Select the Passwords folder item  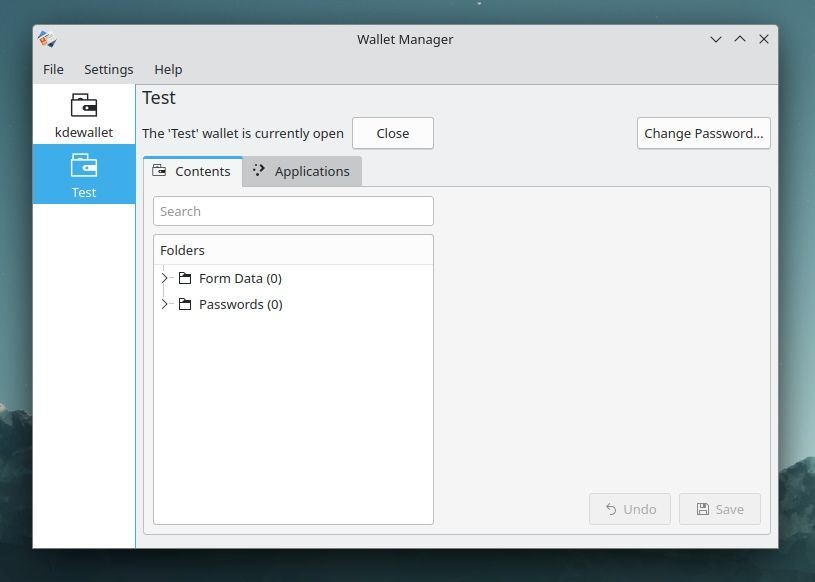point(240,305)
